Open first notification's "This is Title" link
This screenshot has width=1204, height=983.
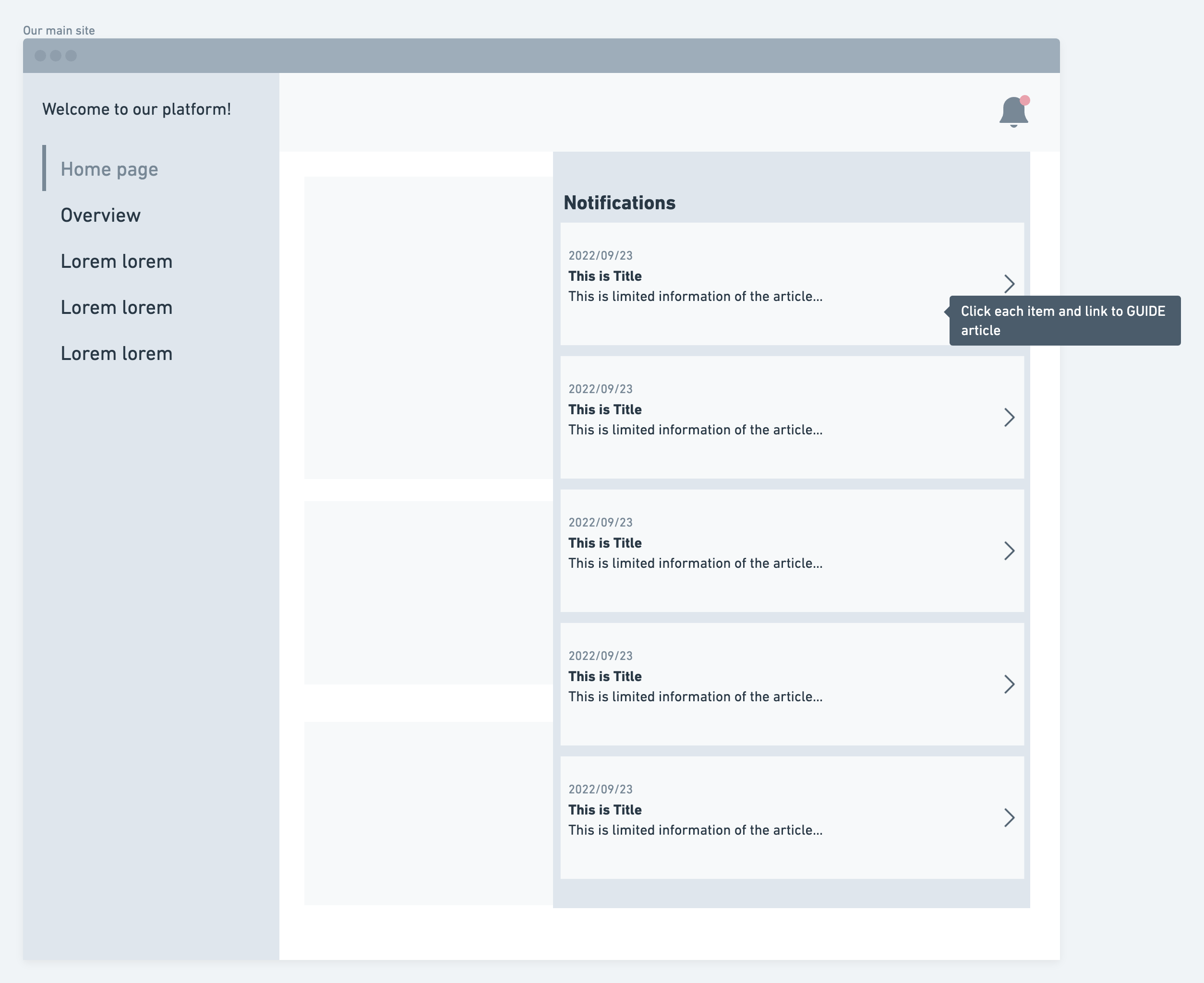click(x=605, y=276)
